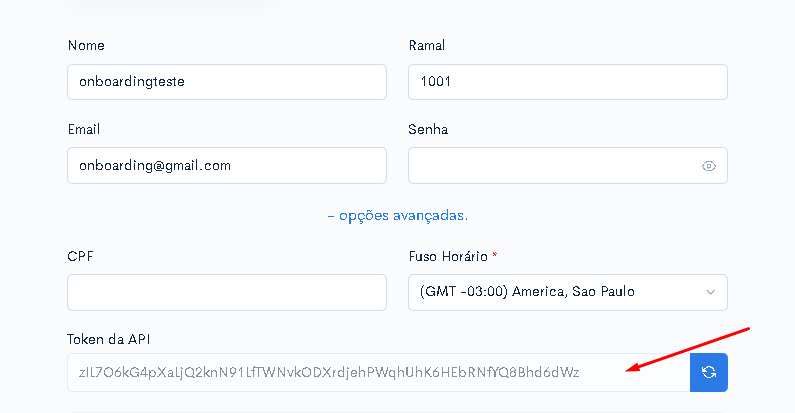The image size is (795, 413).
Task: Click the Fuso Horário label text
Action: (448, 256)
